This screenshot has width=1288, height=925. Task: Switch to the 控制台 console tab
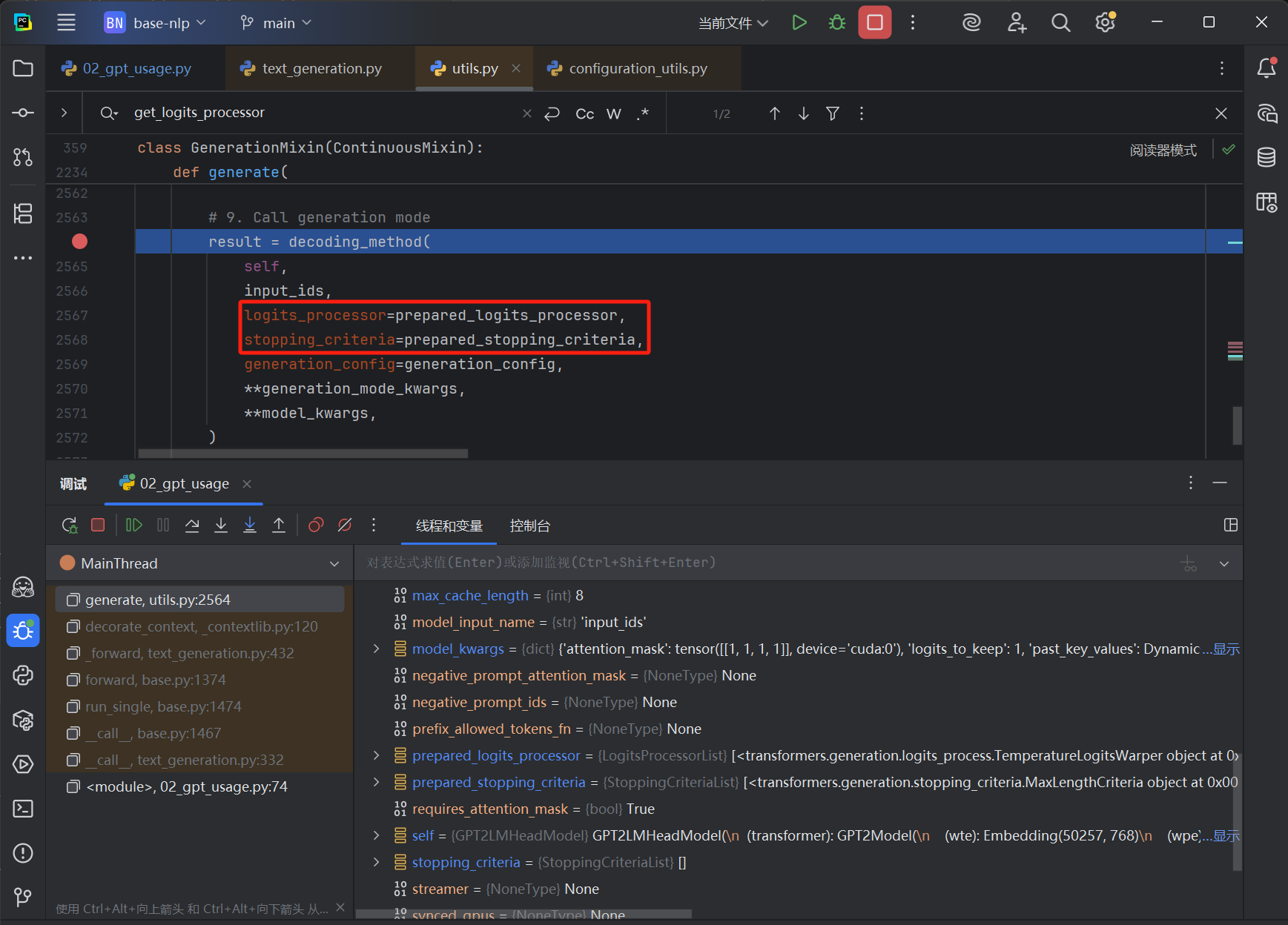pos(529,526)
